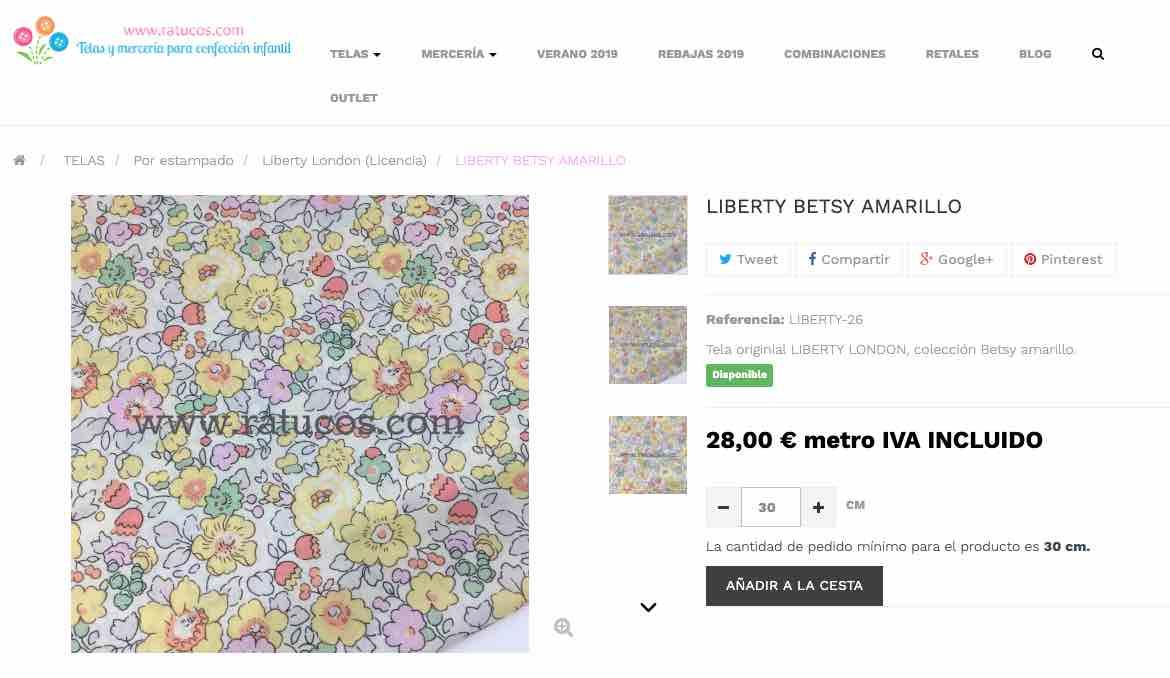Go to the home icon in the breadcrumb
This screenshot has height=678, width=1170.
point(19,160)
